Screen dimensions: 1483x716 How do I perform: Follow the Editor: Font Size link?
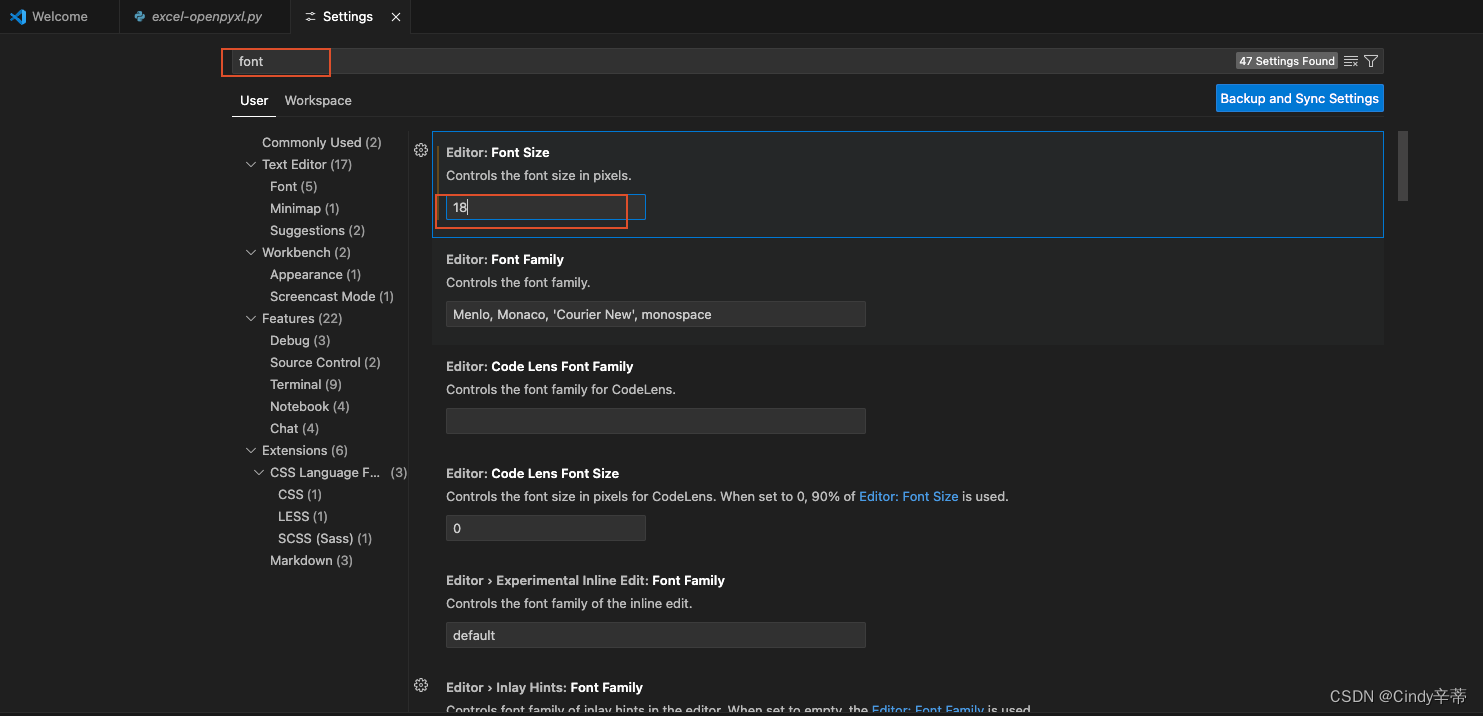click(908, 496)
